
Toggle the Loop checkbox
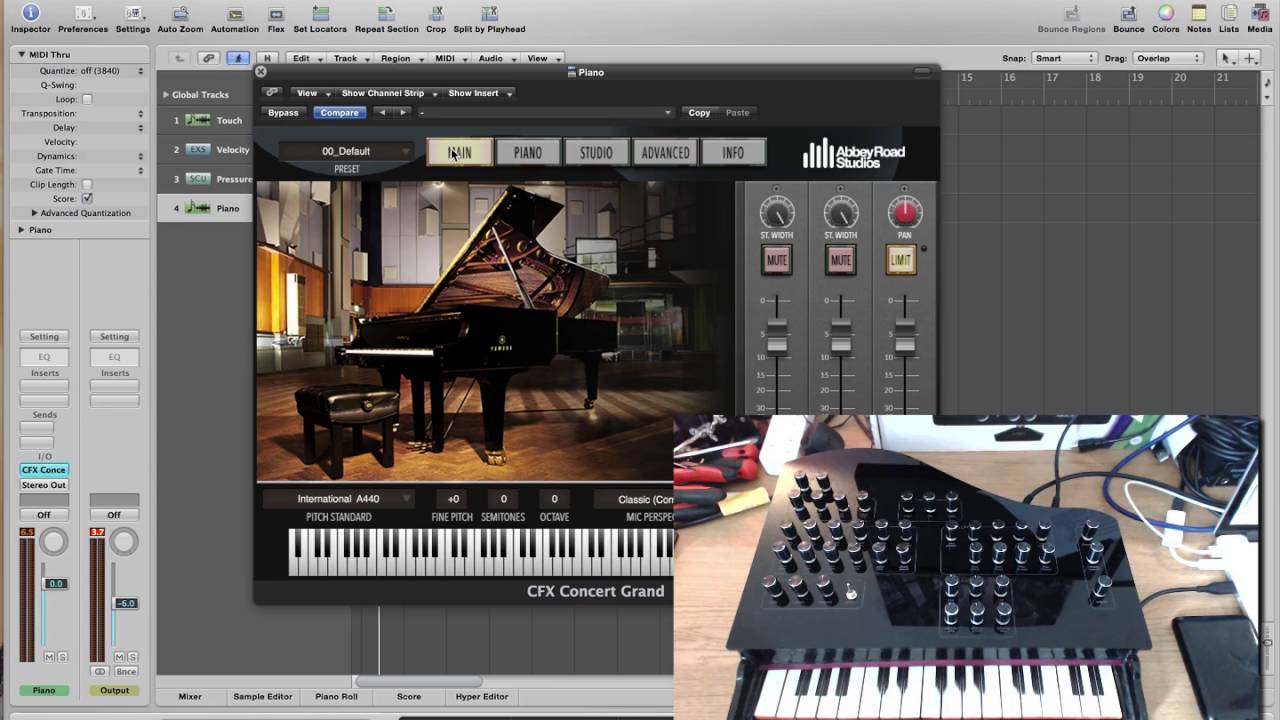click(87, 99)
